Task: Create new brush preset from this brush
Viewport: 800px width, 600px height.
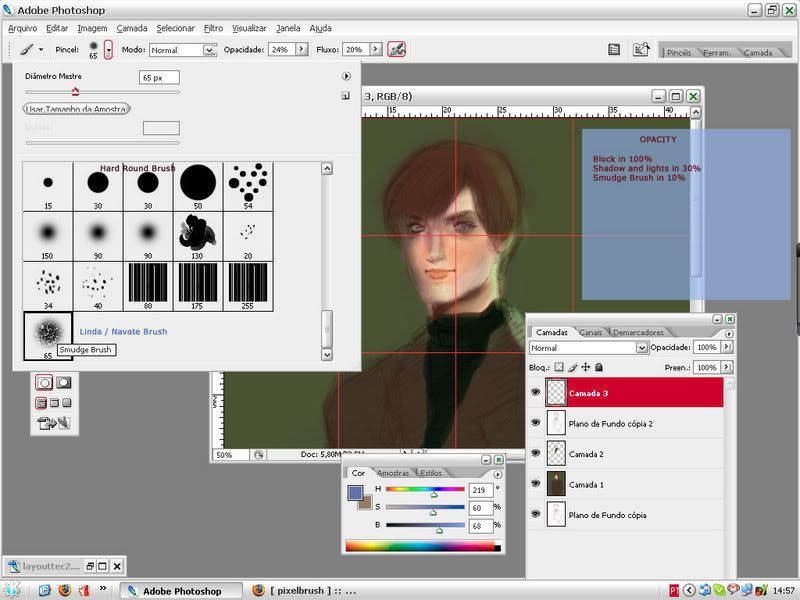Action: click(345, 96)
